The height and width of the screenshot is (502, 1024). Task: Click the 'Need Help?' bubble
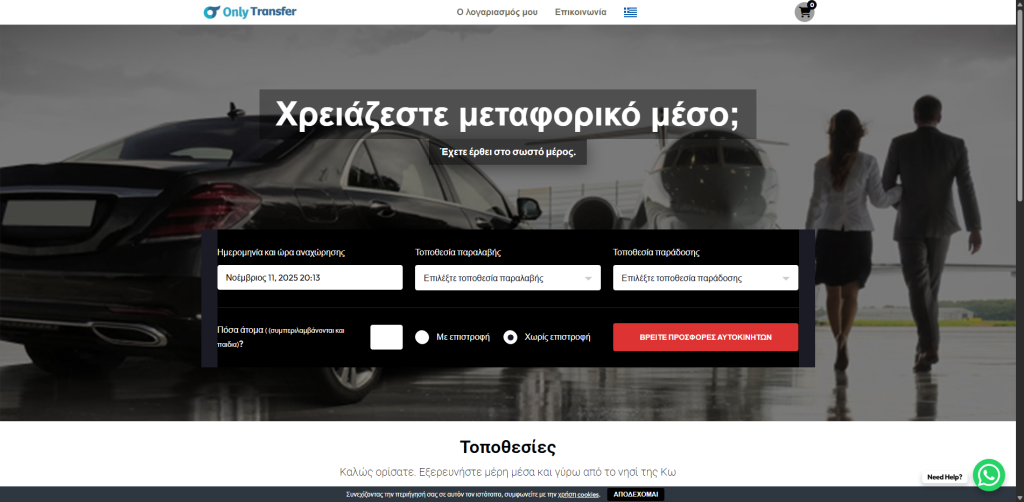pyautogui.click(x=943, y=477)
